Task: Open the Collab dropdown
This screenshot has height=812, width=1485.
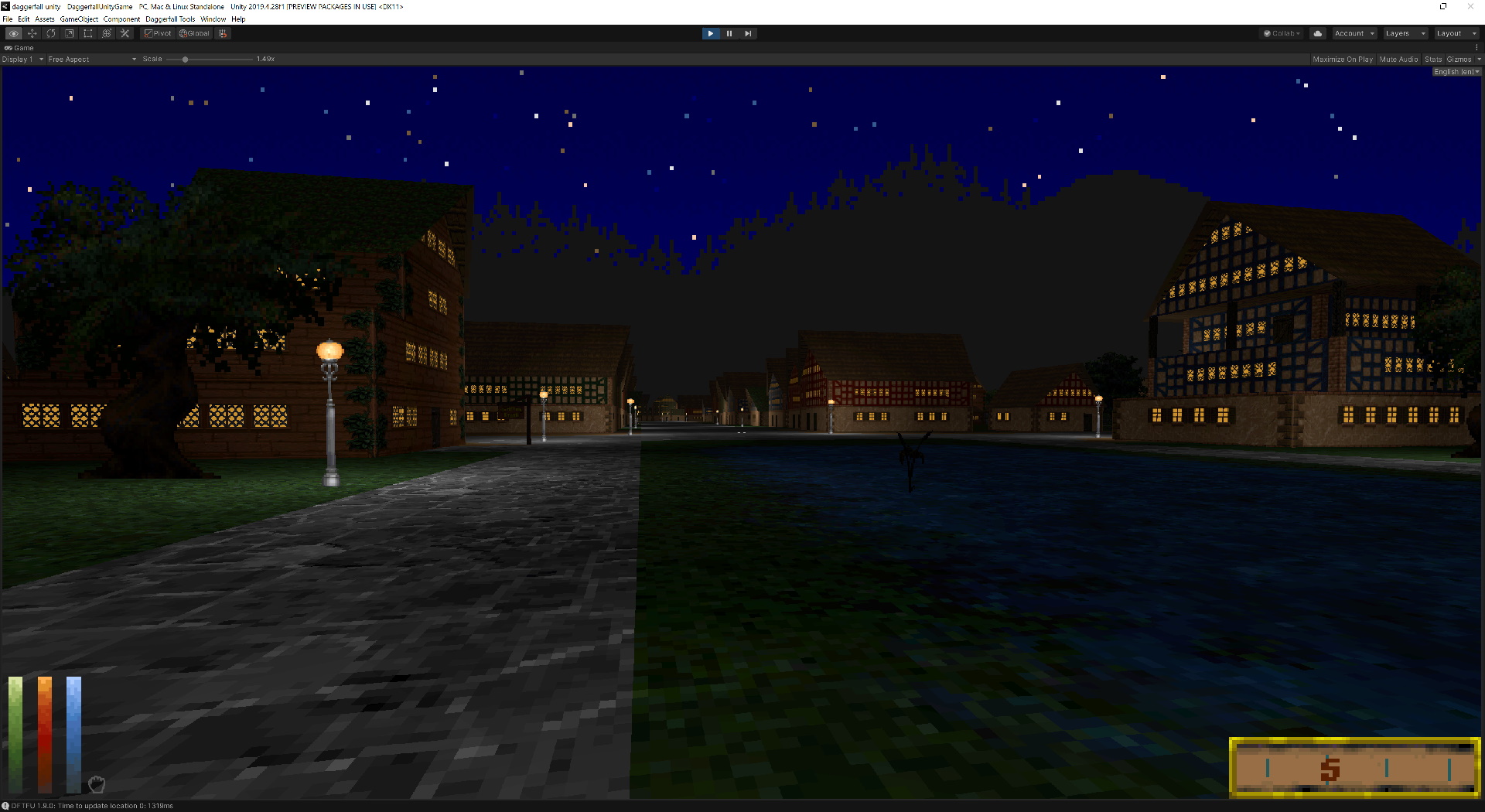Action: (x=1282, y=33)
